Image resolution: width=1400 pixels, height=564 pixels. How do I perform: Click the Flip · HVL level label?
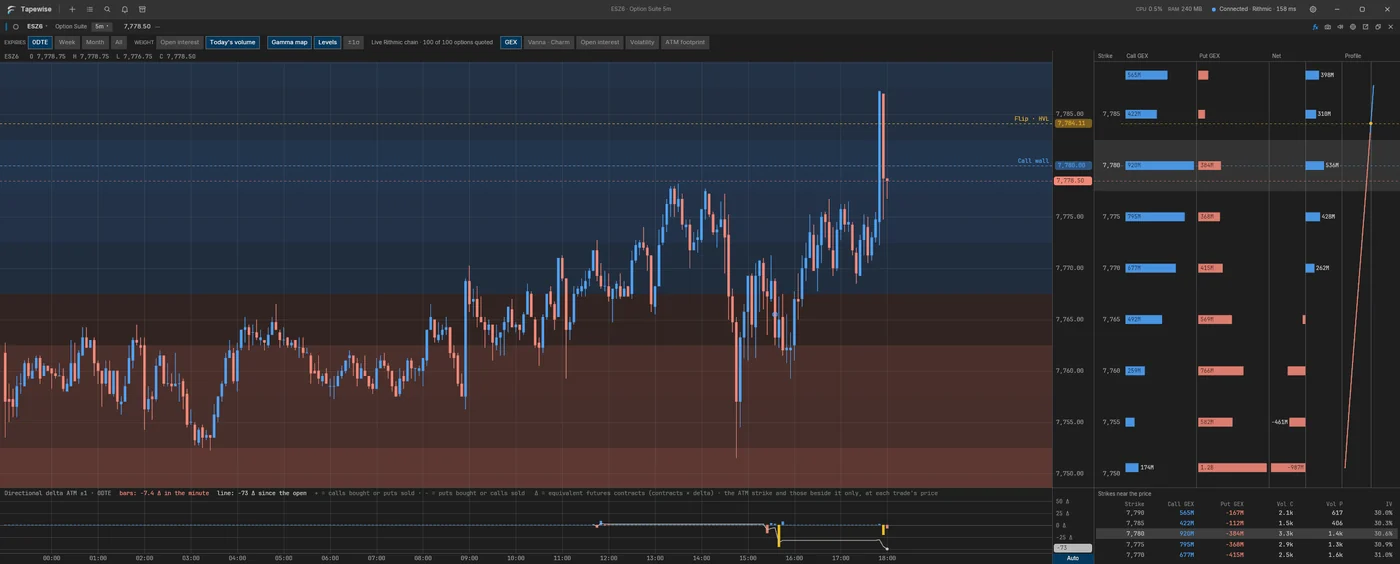point(1031,119)
